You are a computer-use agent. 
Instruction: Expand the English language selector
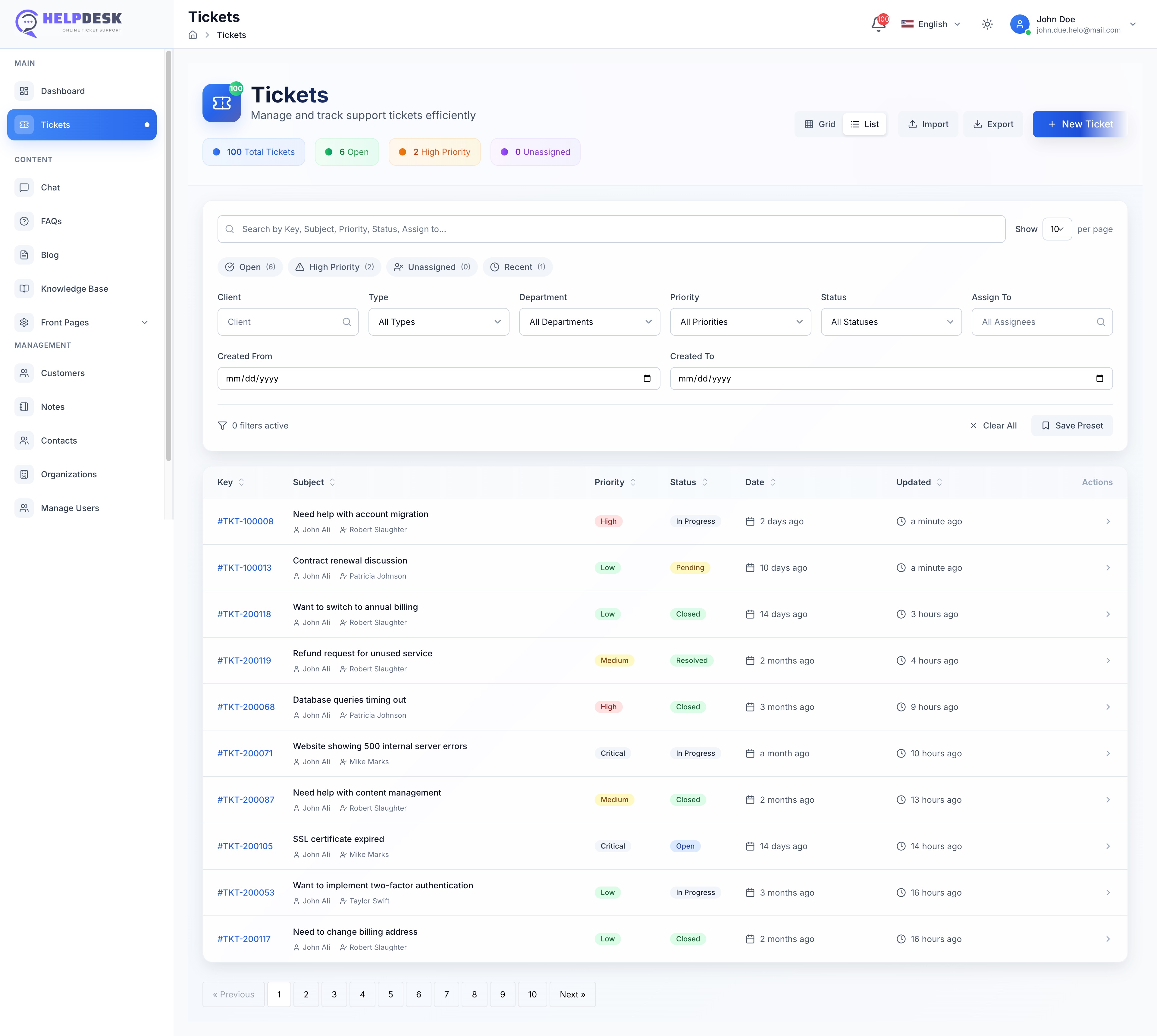pos(932,24)
